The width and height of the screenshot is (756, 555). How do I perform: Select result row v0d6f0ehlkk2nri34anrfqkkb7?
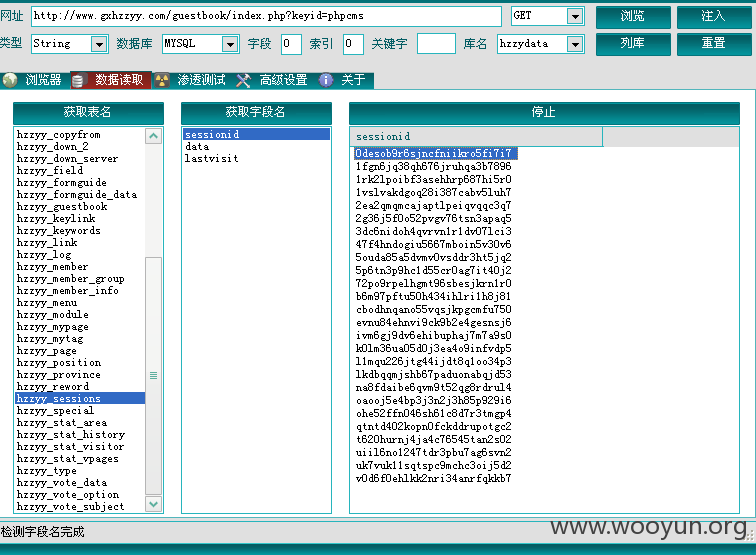[x=433, y=479]
